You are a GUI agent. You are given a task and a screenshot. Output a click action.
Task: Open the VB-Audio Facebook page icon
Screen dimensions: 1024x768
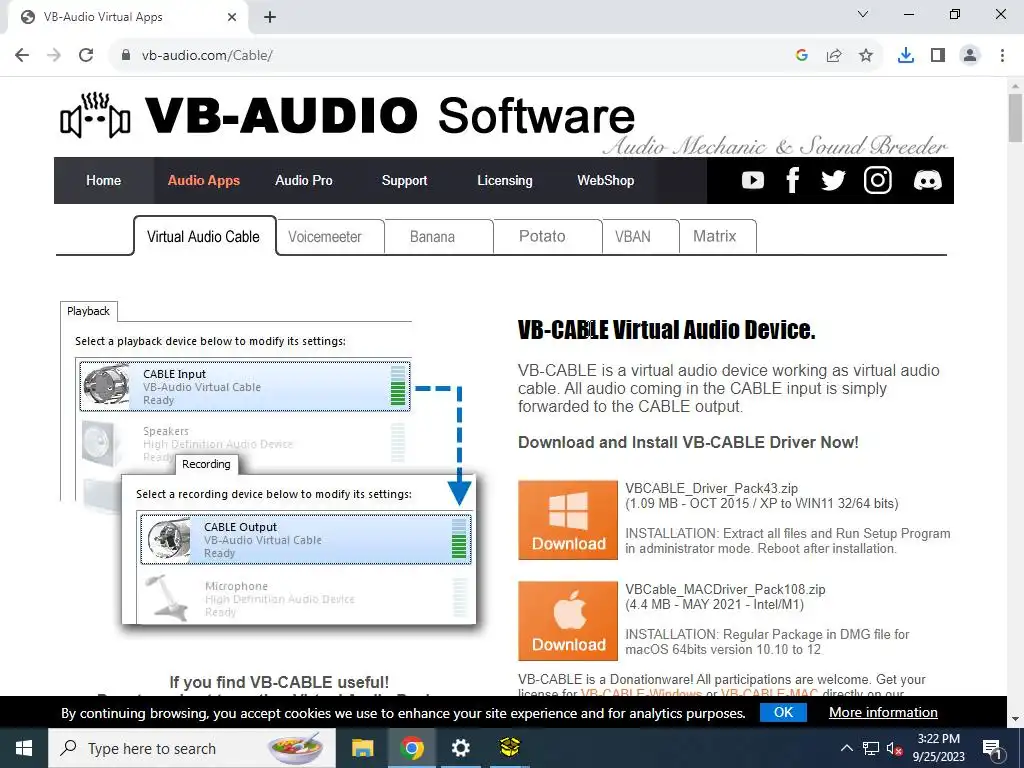[x=793, y=180]
